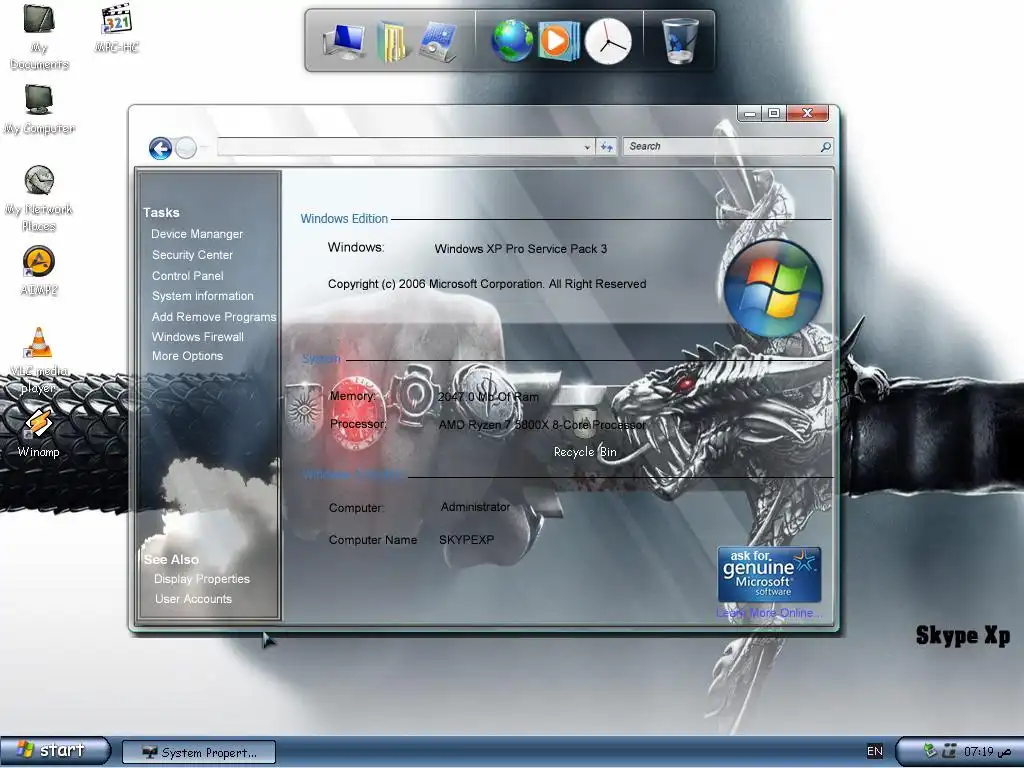
Task: Click the Windows logo orb
Action: click(x=773, y=288)
